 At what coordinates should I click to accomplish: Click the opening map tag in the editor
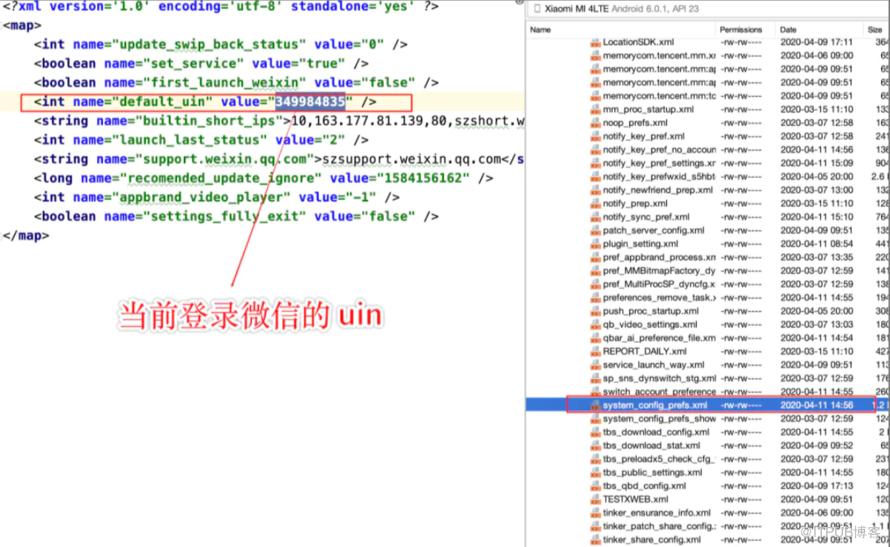pyautogui.click(x=22, y=26)
